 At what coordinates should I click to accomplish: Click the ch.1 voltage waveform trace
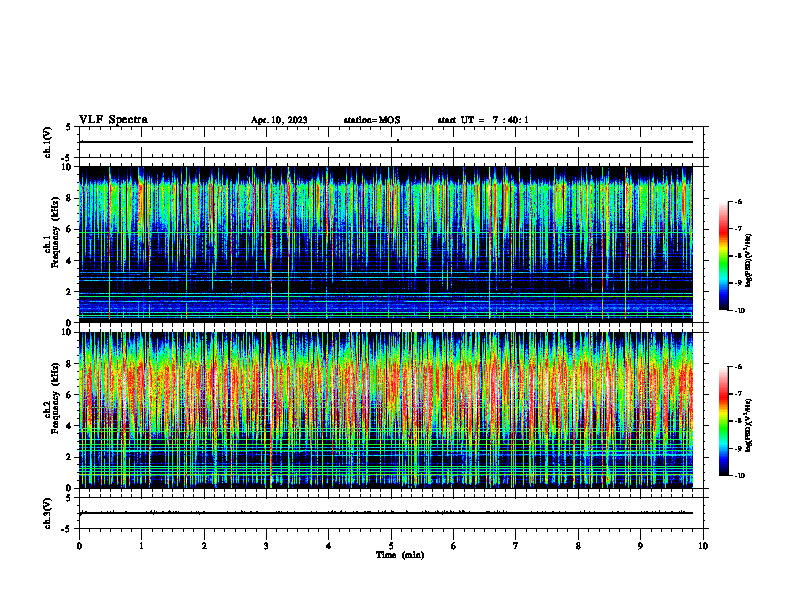coord(386,142)
